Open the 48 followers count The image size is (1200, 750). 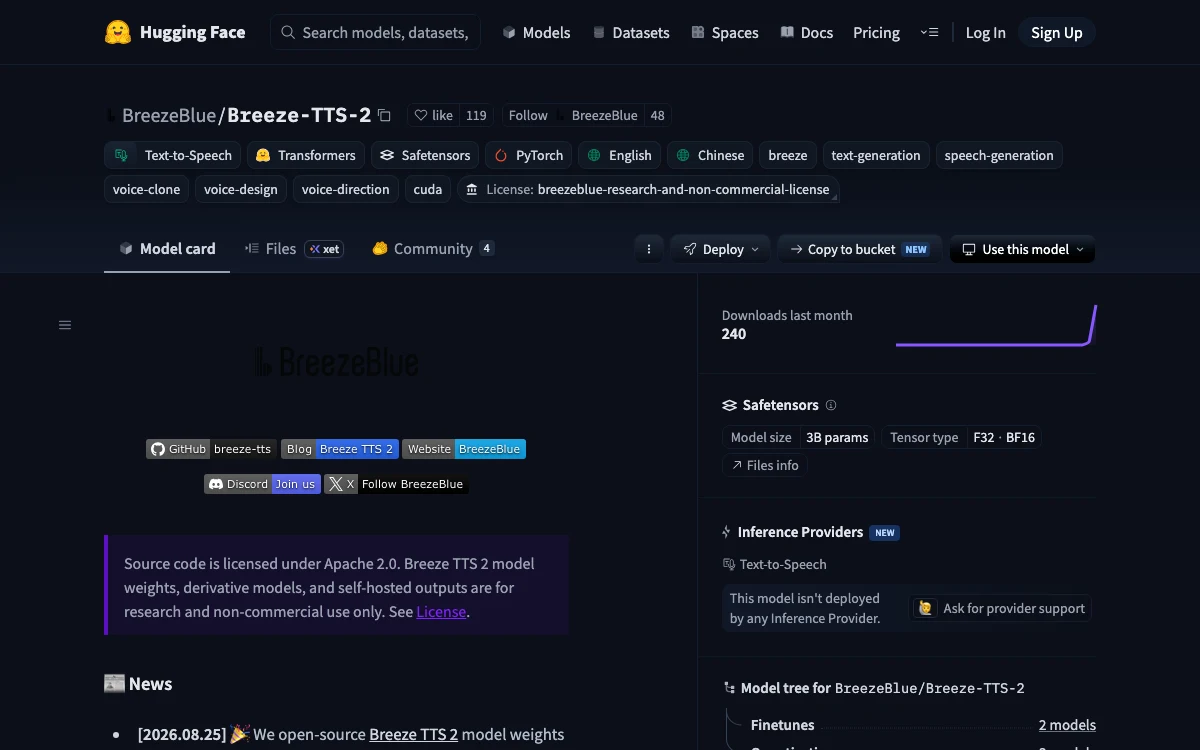click(657, 115)
